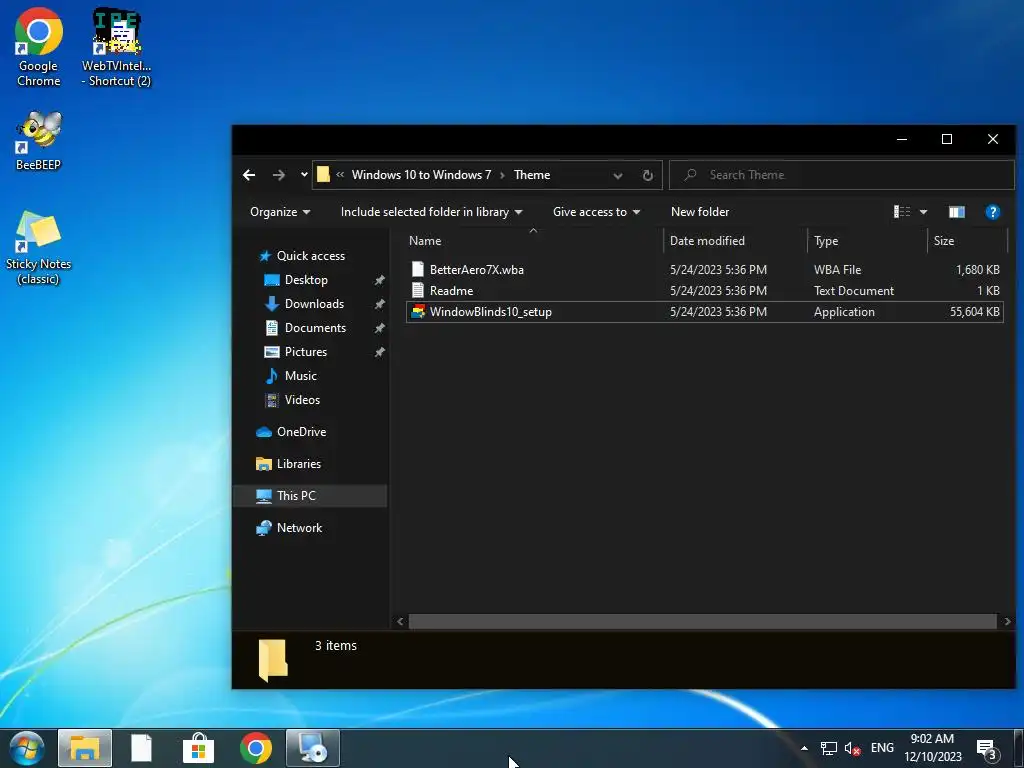Sort by Size column header
This screenshot has width=1024, height=768.
pos(967,241)
